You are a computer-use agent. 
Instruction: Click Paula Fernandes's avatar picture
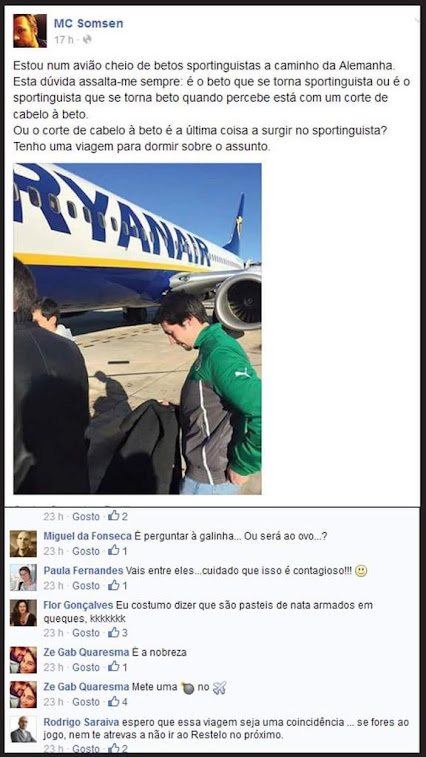coord(23,578)
